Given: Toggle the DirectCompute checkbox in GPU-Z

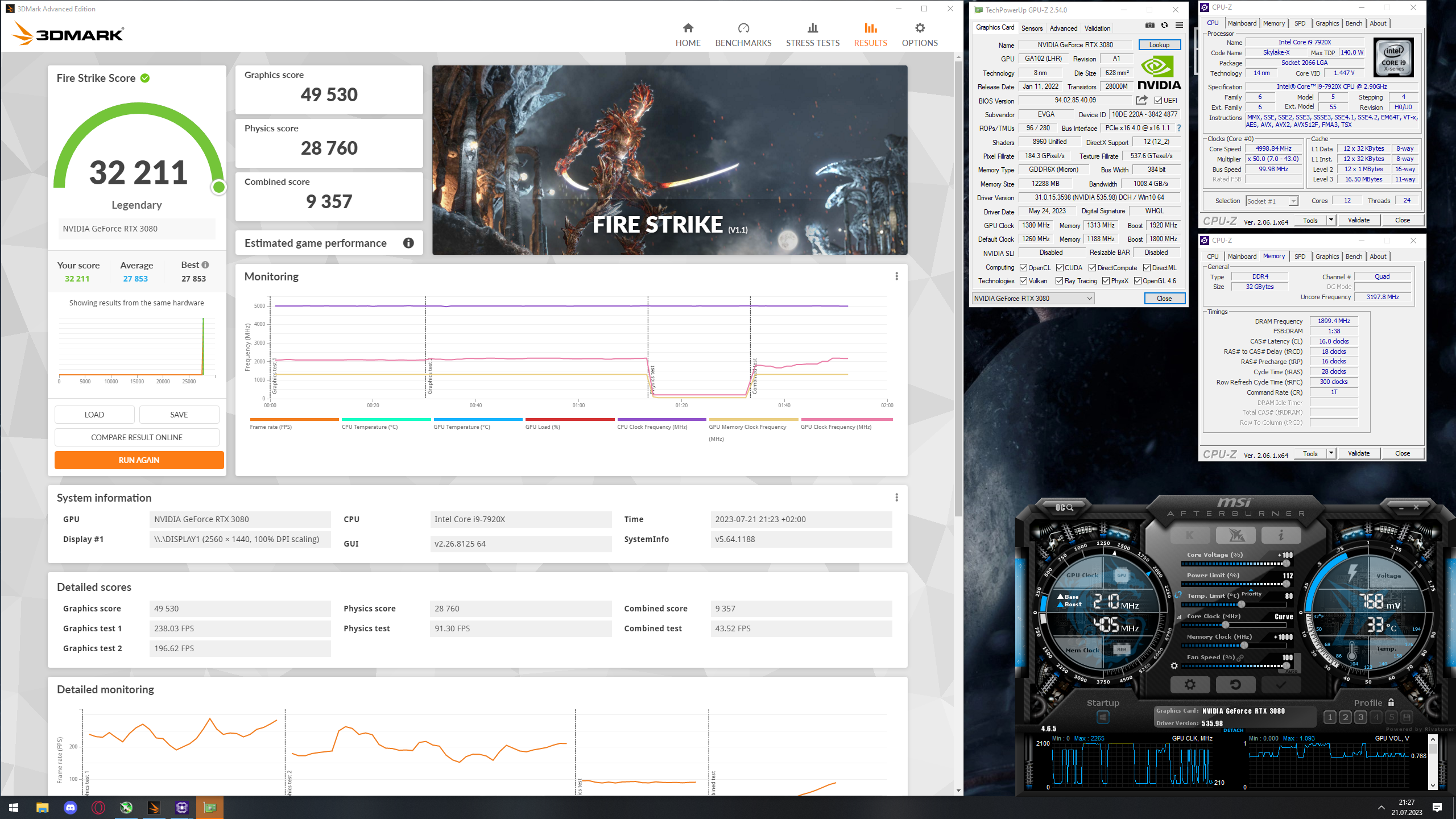Looking at the screenshot, I should pos(1092,268).
